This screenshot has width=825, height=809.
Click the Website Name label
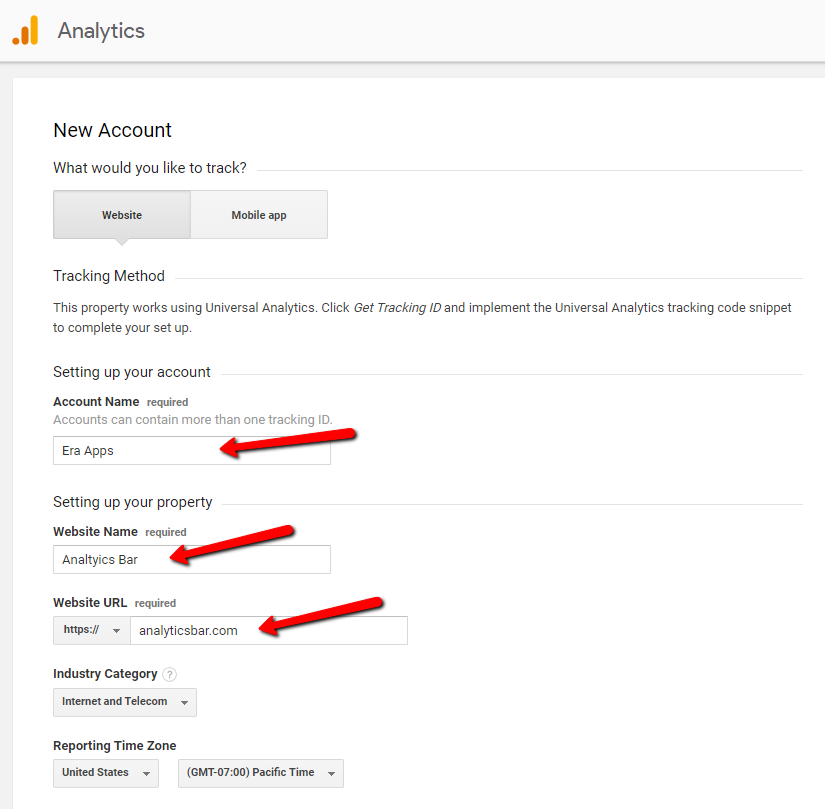coord(95,532)
